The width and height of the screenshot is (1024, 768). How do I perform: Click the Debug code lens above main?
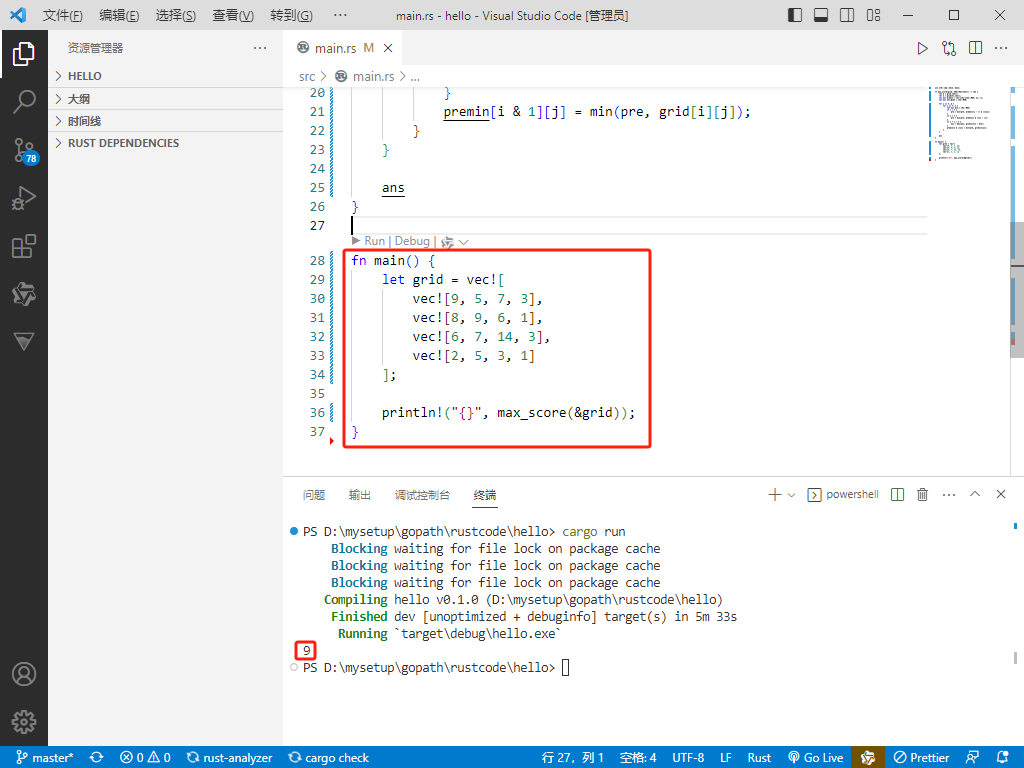[412, 241]
